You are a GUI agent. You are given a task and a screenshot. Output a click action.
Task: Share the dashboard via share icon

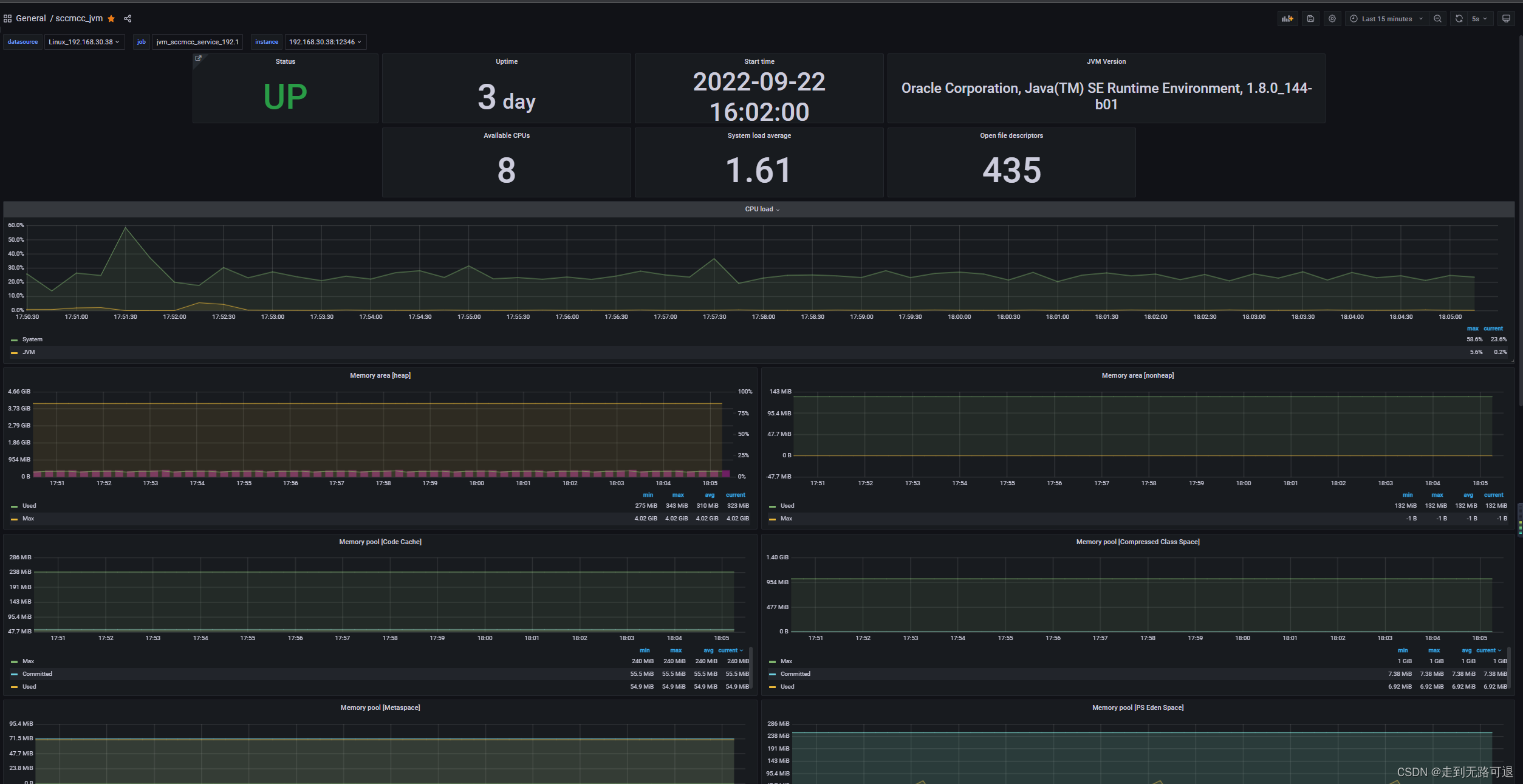(128, 19)
